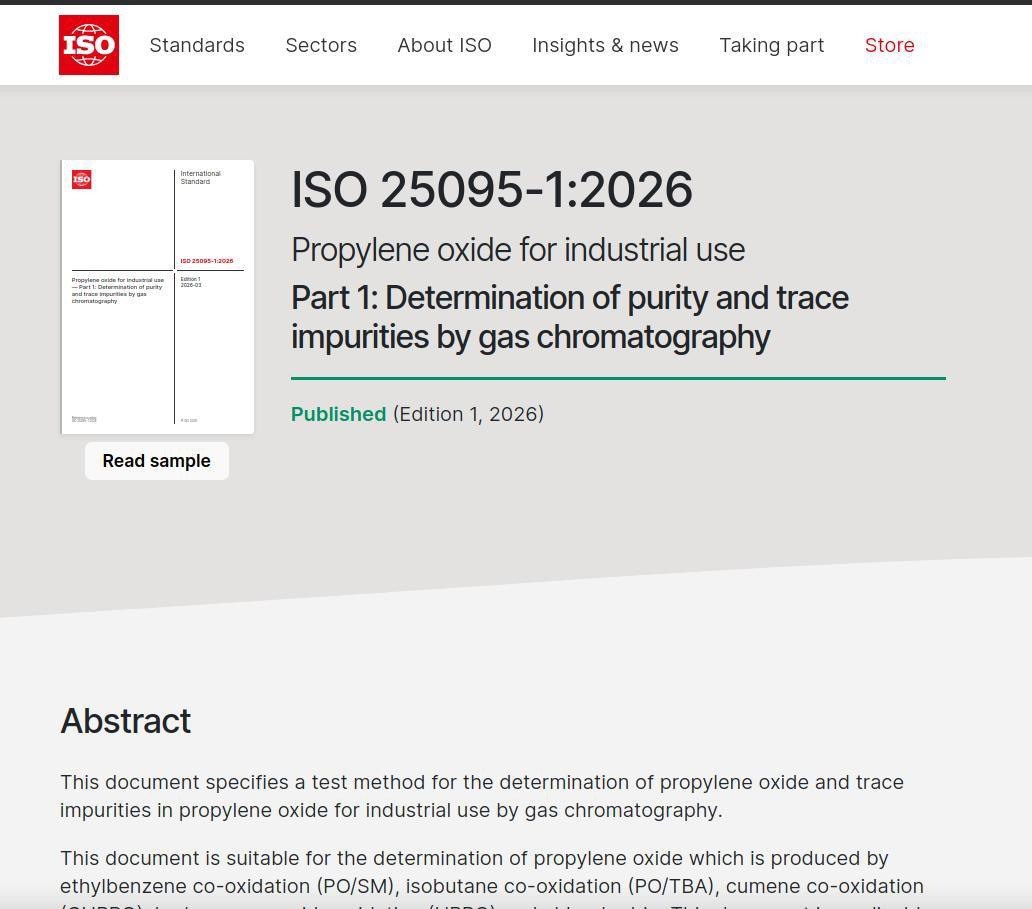Visit the Store link
Viewport: 1032px width, 909px height.
pyautogui.click(x=889, y=45)
